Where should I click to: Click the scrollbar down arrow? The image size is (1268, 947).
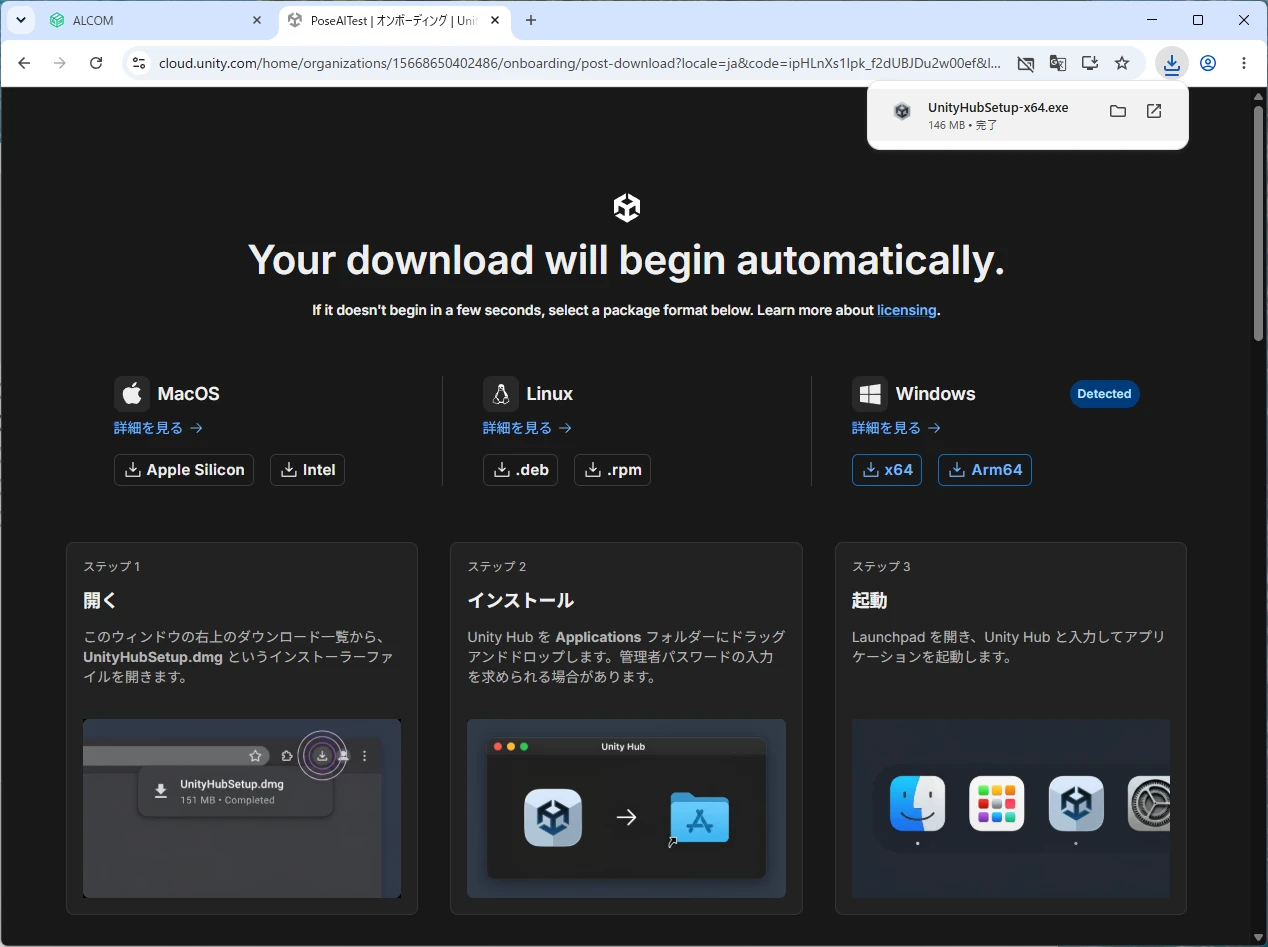pyautogui.click(x=1259, y=938)
